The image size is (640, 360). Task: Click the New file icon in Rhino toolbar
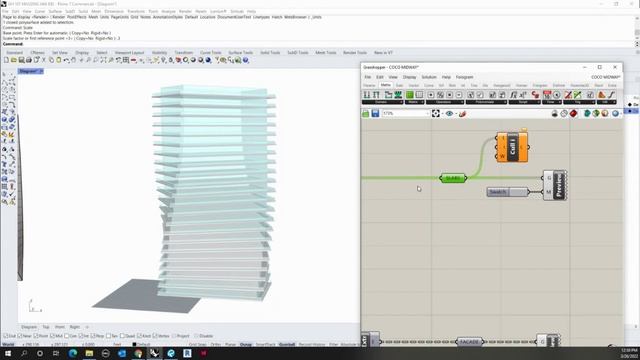click(x=6, y=60)
